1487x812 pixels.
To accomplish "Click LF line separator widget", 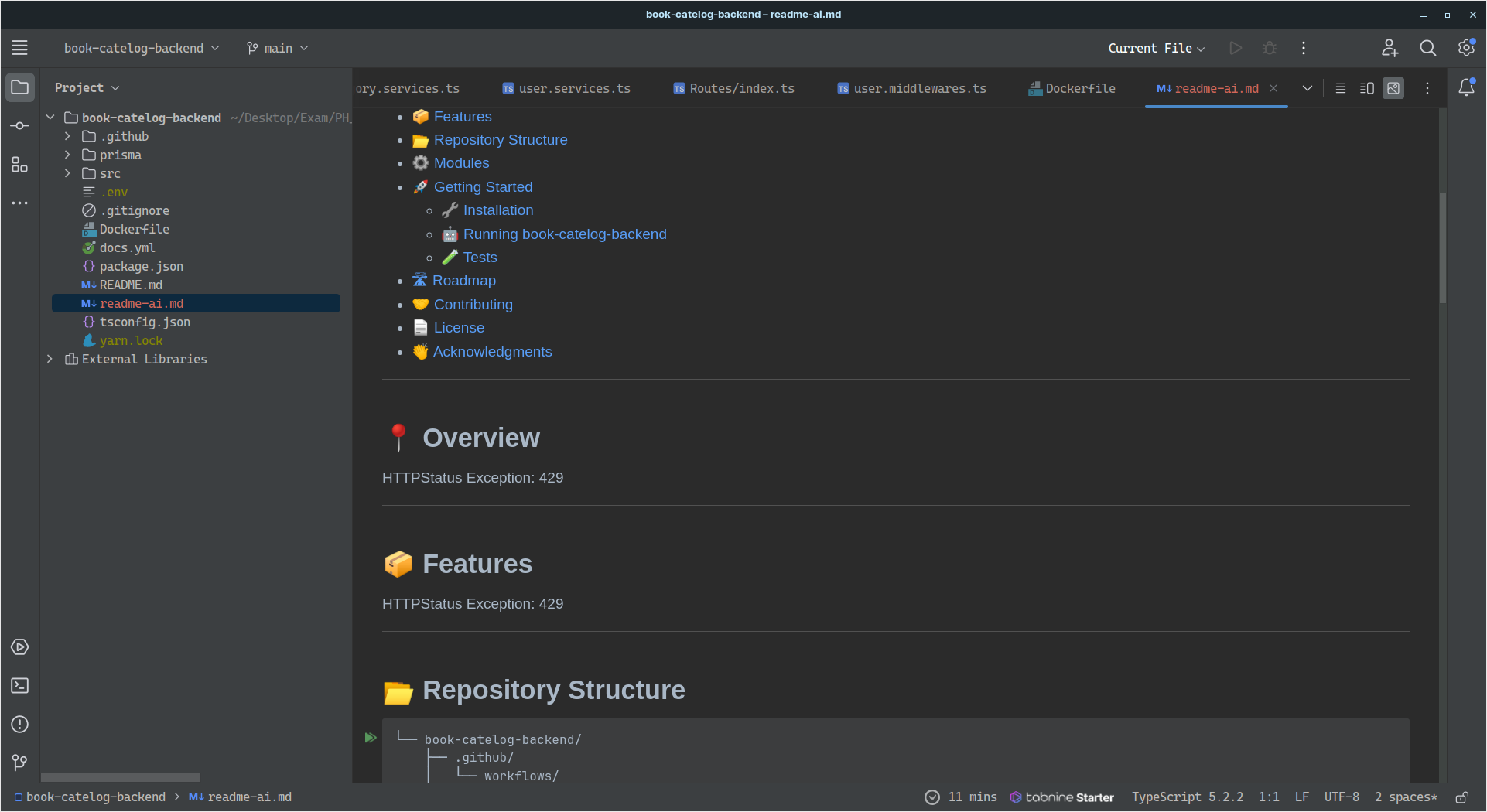I will point(1302,797).
